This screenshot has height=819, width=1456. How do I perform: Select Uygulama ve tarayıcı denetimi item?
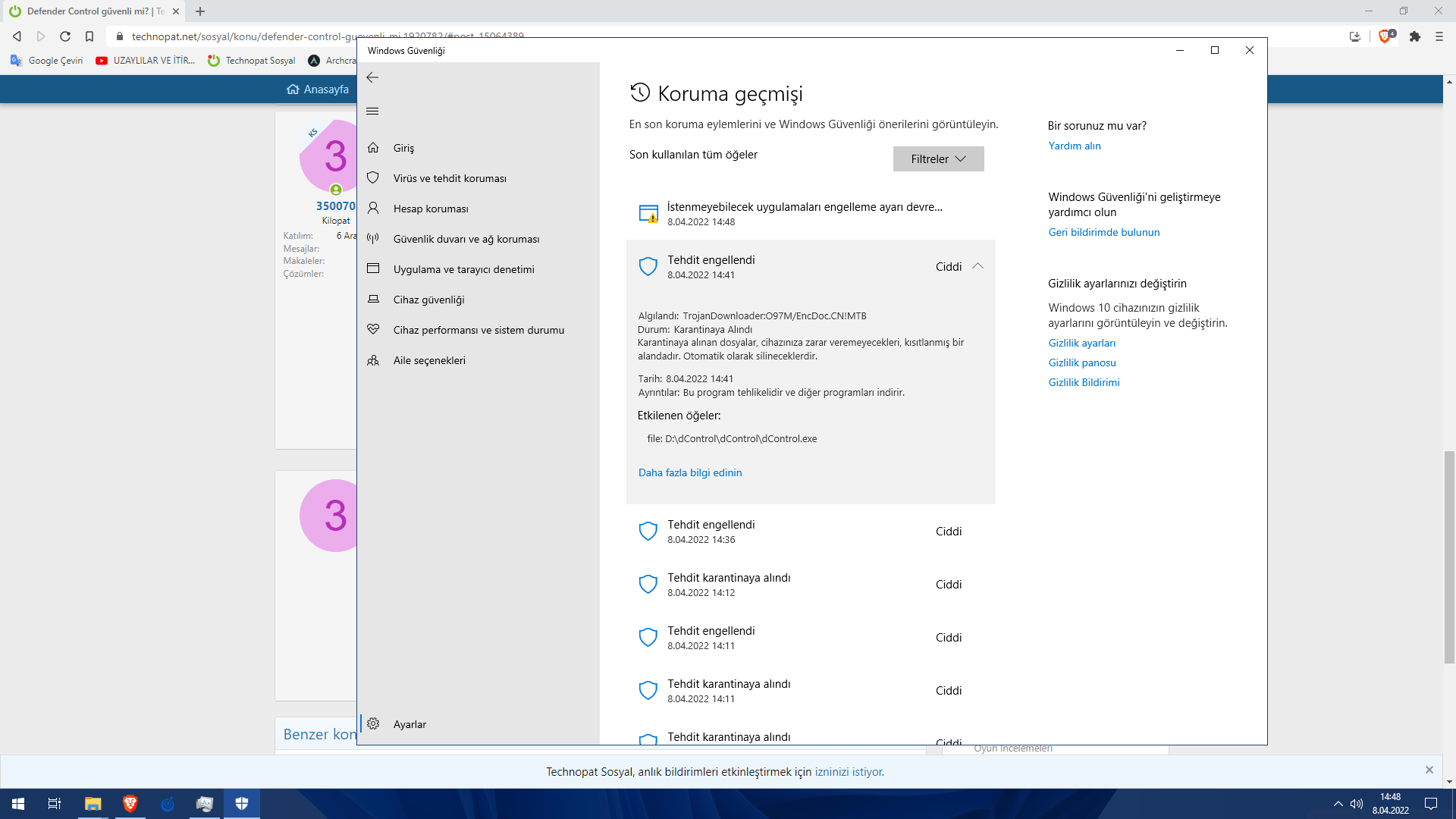[463, 269]
